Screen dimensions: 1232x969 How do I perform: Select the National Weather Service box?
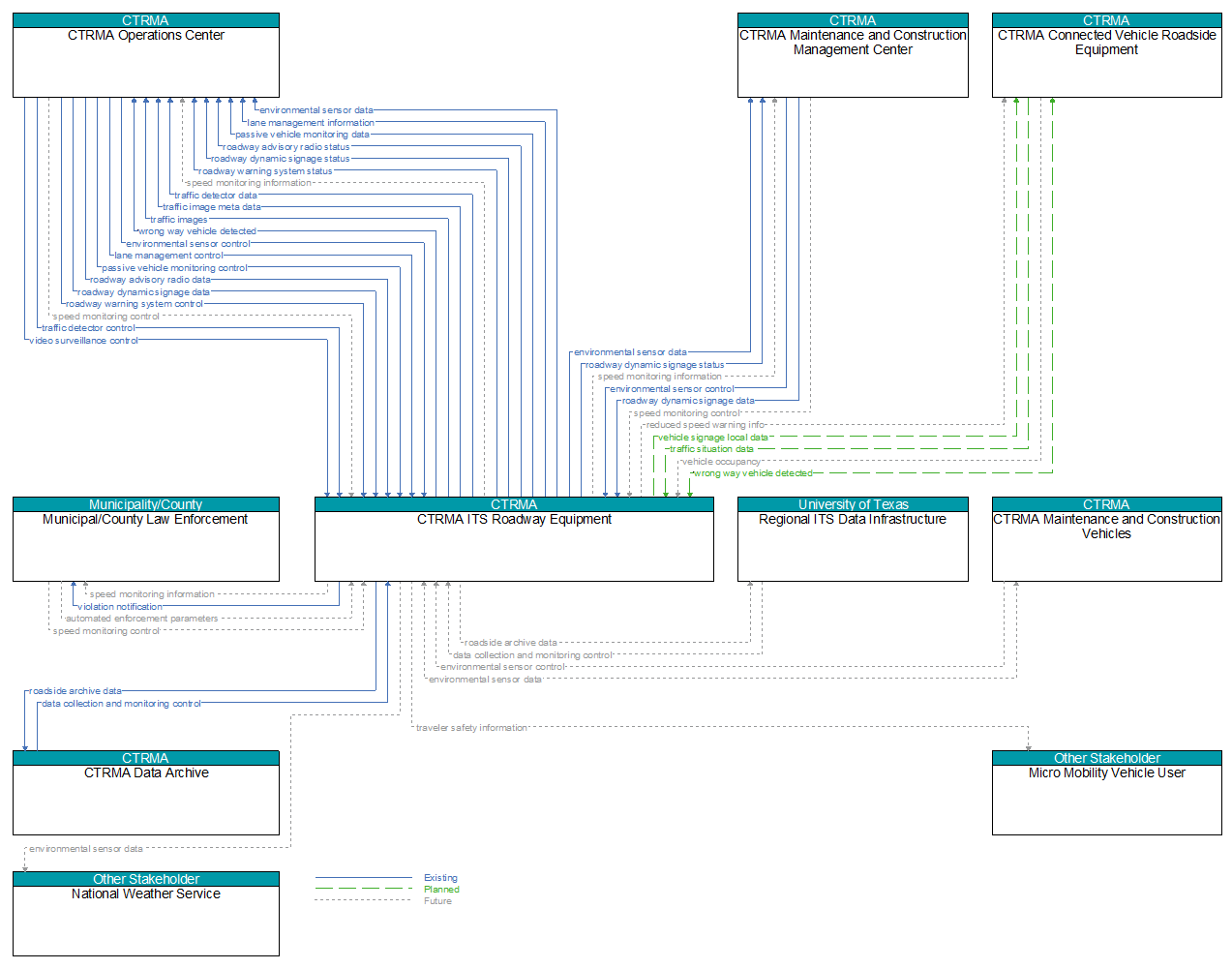pos(146,914)
